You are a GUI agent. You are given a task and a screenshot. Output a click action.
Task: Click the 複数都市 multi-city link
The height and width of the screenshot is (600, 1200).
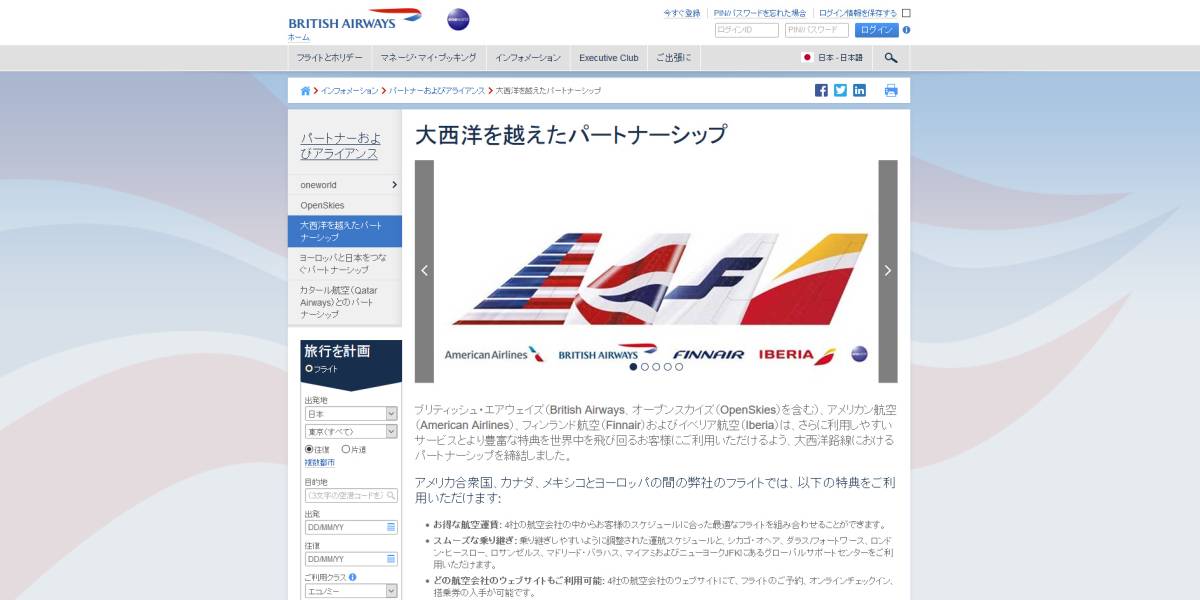tap(320, 463)
